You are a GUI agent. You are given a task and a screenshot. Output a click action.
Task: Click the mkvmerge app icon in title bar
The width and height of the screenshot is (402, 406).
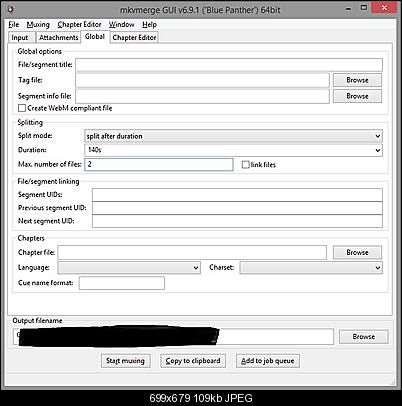10,9
